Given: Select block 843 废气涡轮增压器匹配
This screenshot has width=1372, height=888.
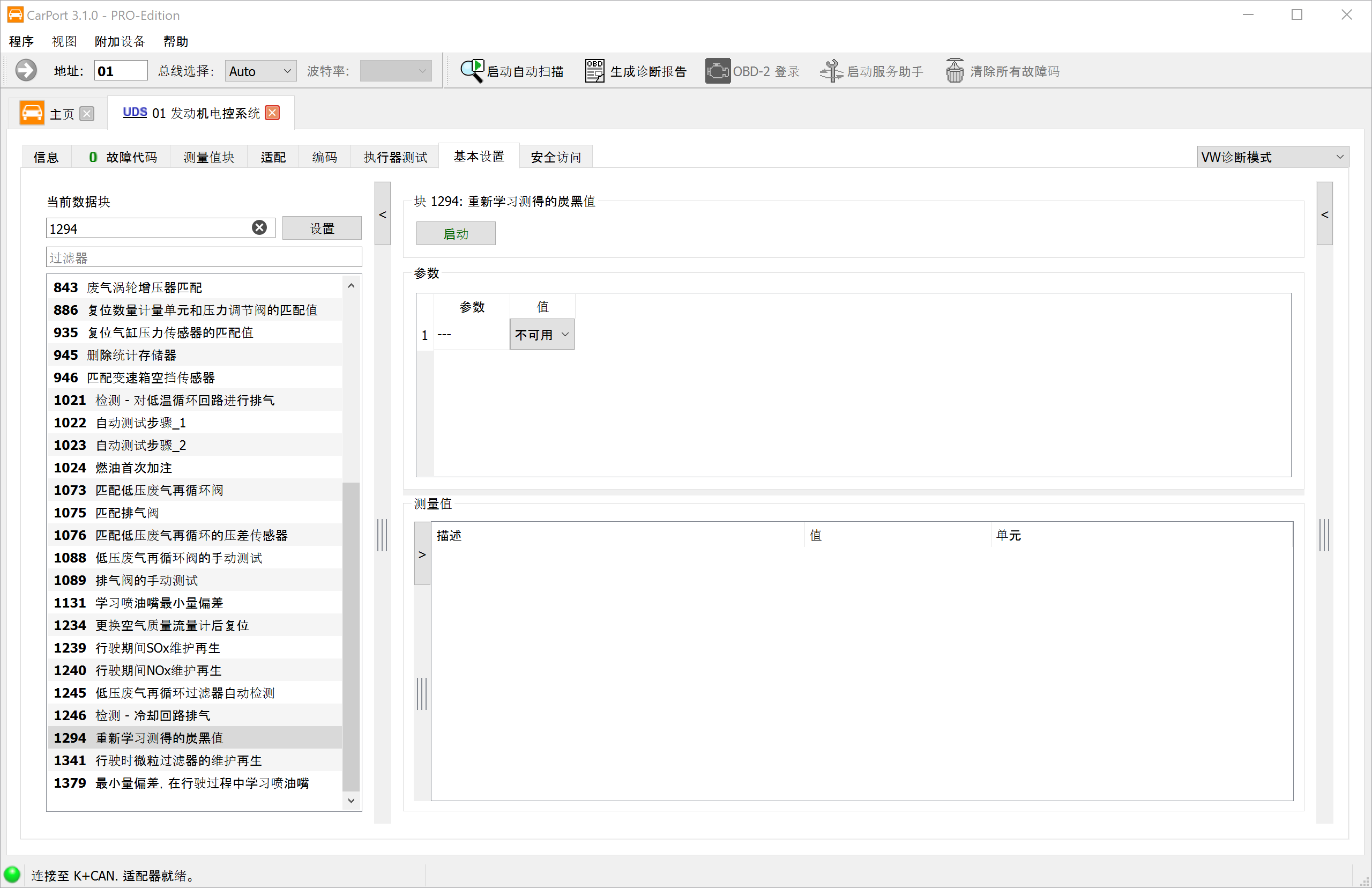Looking at the screenshot, I should 195,287.
